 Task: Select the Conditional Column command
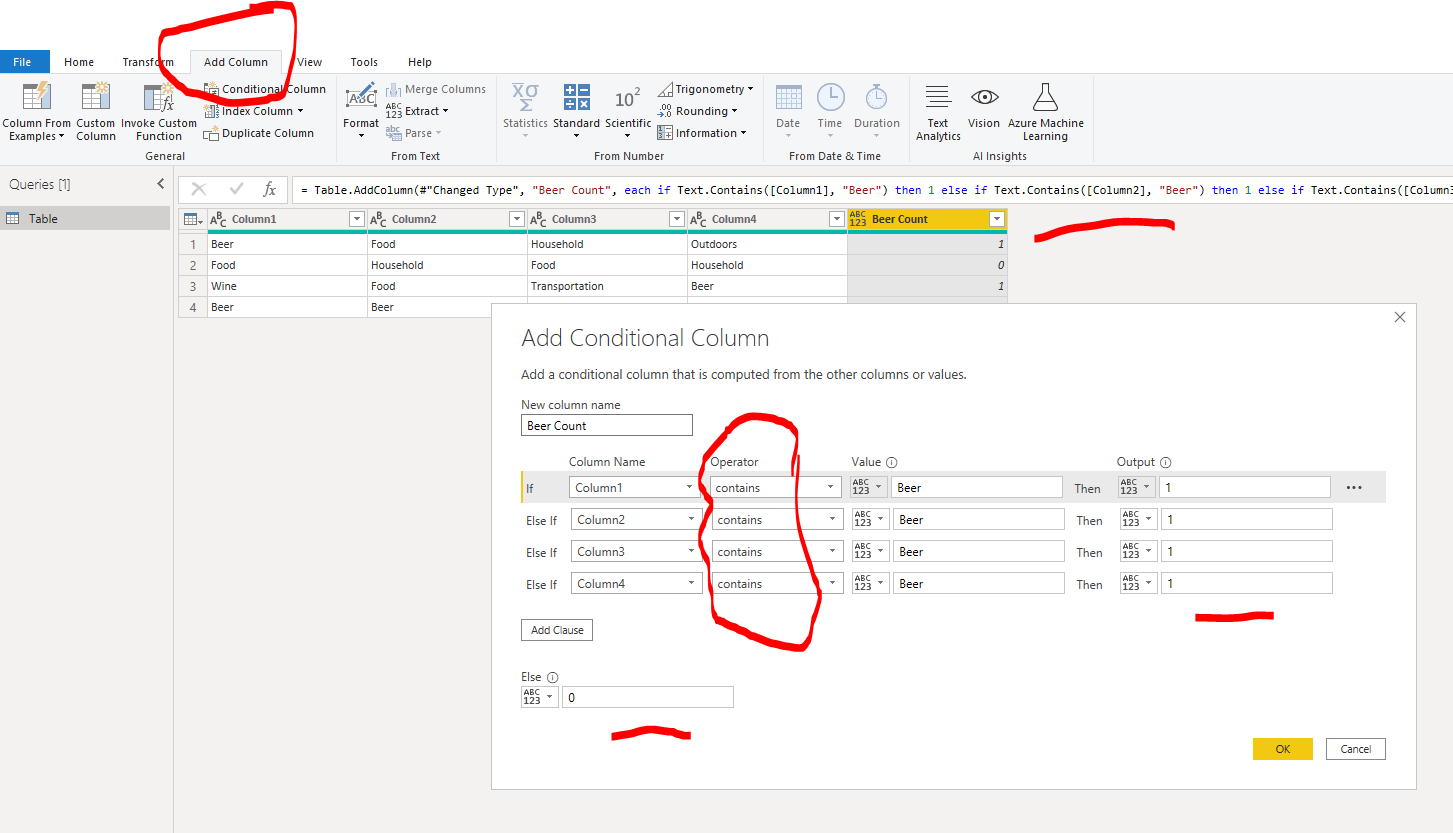click(265, 89)
